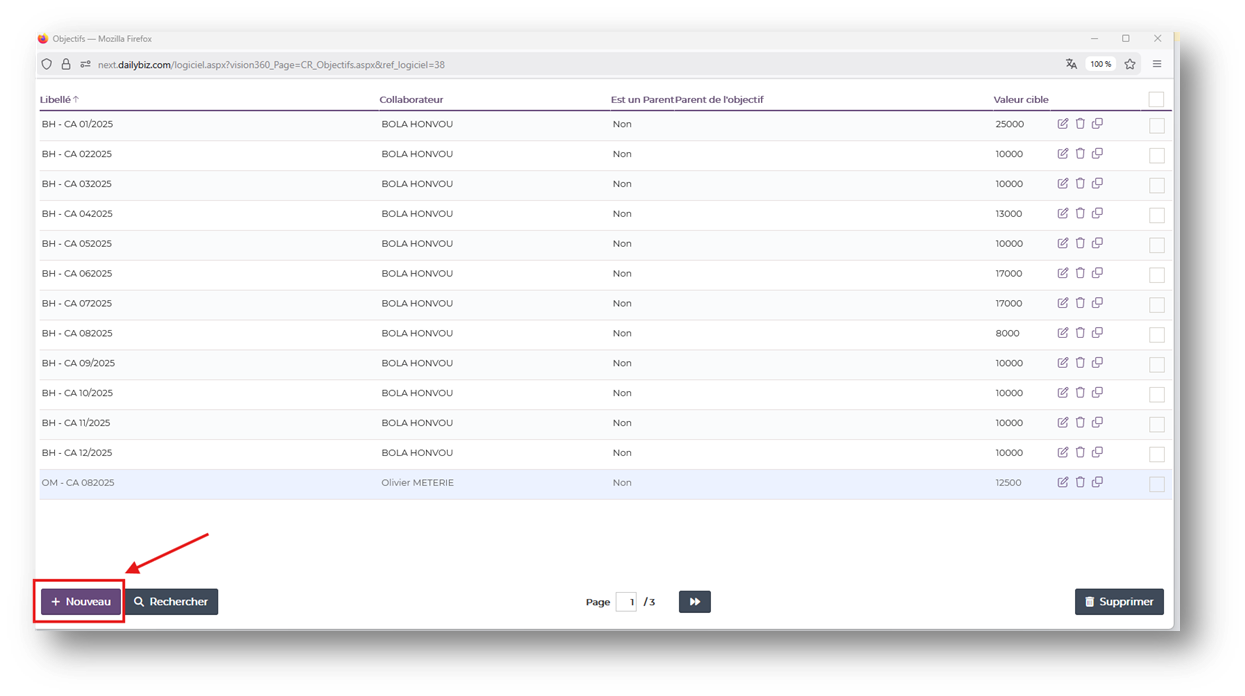Duplicate the BH - CA 062025 objective
This screenshot has height=696, width=1245.
pyautogui.click(x=1097, y=273)
